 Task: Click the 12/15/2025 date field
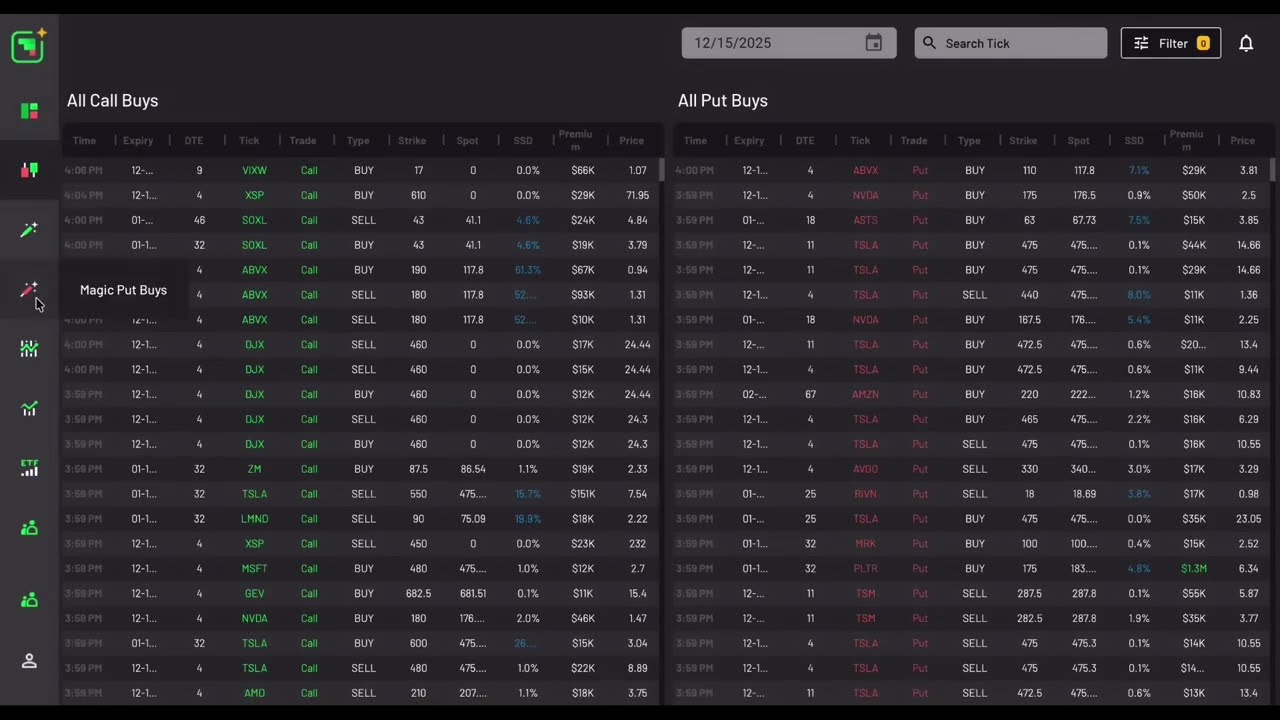tap(789, 43)
